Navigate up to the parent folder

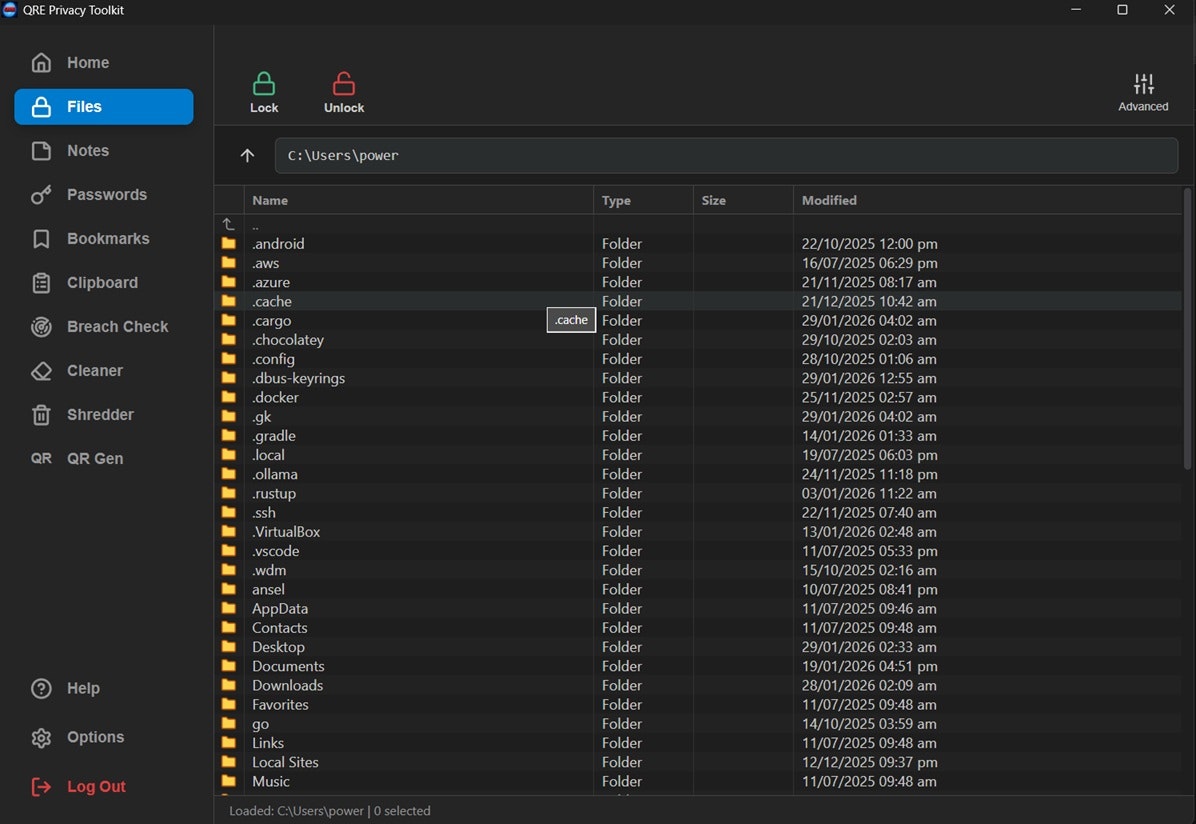(x=247, y=155)
